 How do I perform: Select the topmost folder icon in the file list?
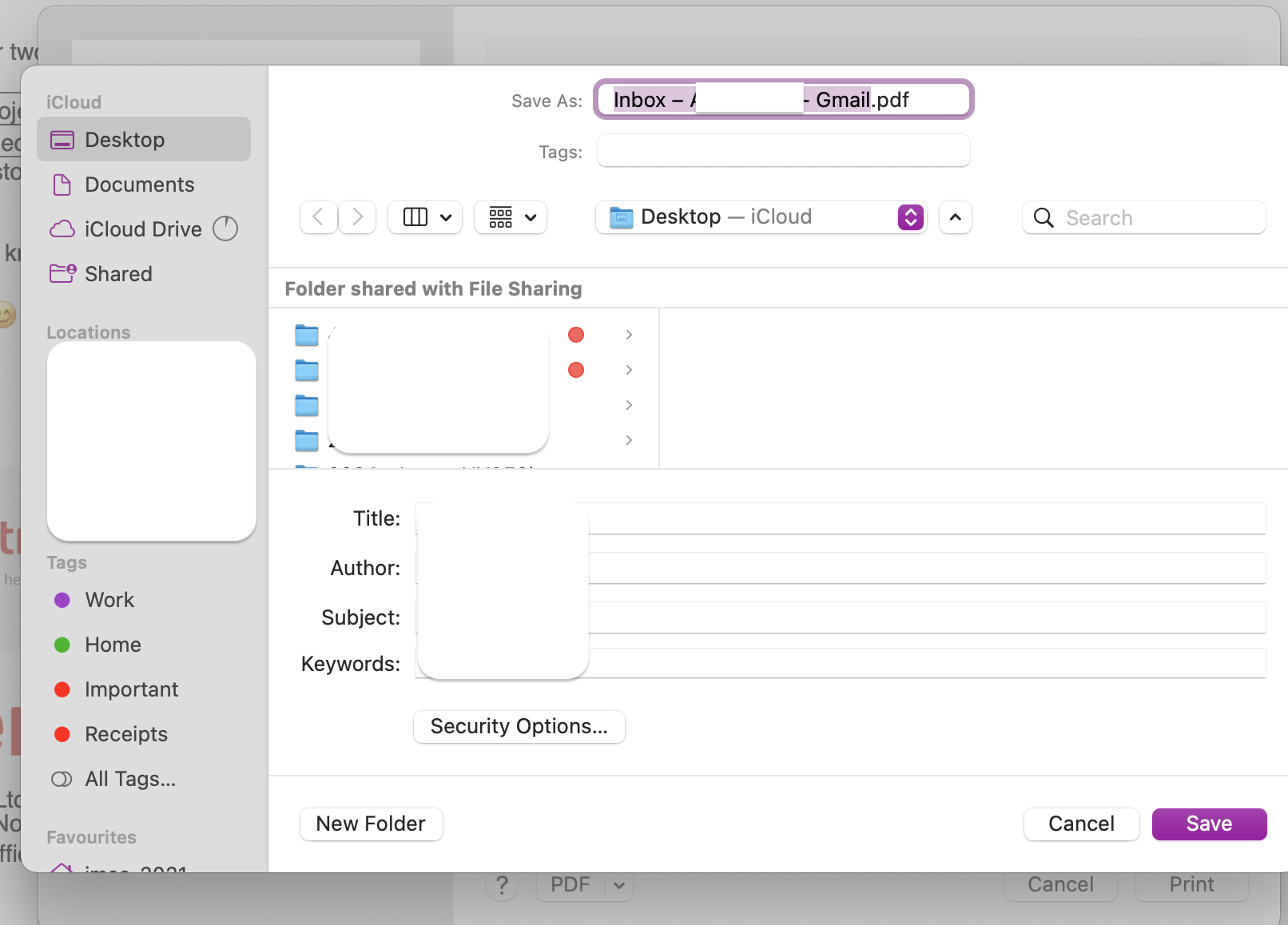tap(307, 335)
